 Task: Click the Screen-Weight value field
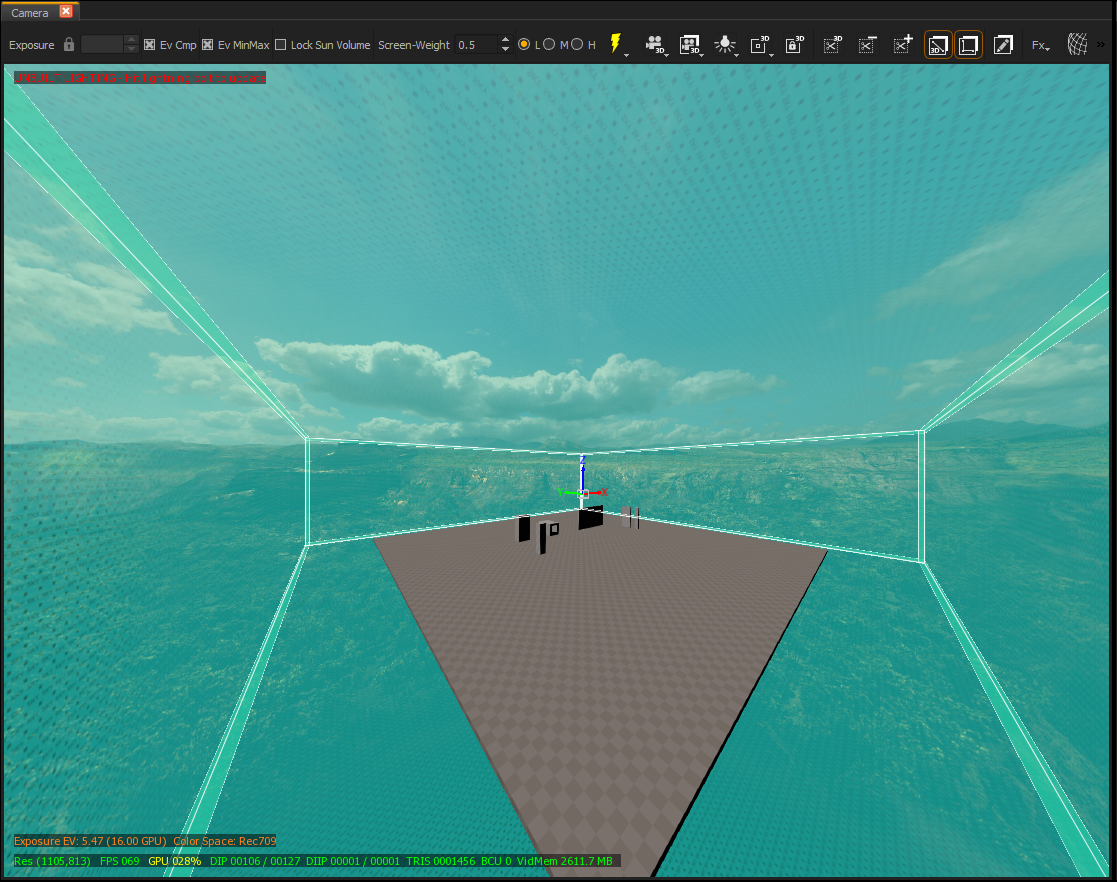click(476, 45)
